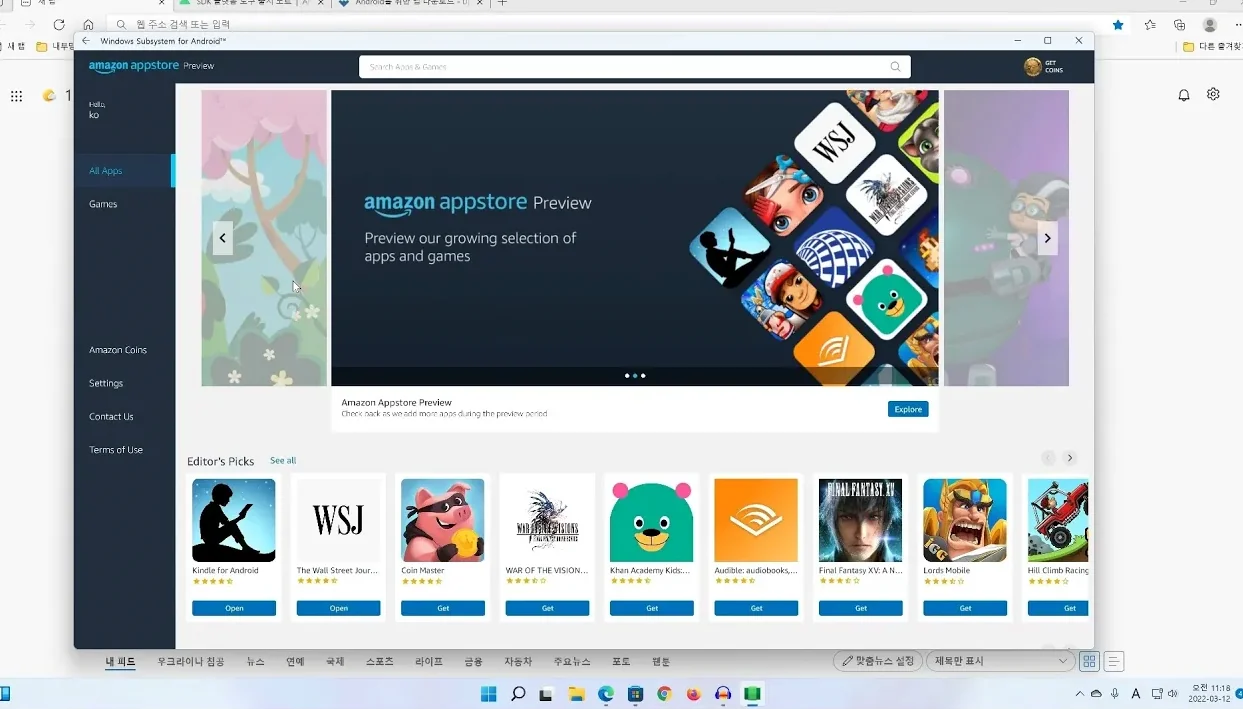Show next banner with right carousel arrow
Viewport: 1243px width, 709px height.
click(1047, 238)
